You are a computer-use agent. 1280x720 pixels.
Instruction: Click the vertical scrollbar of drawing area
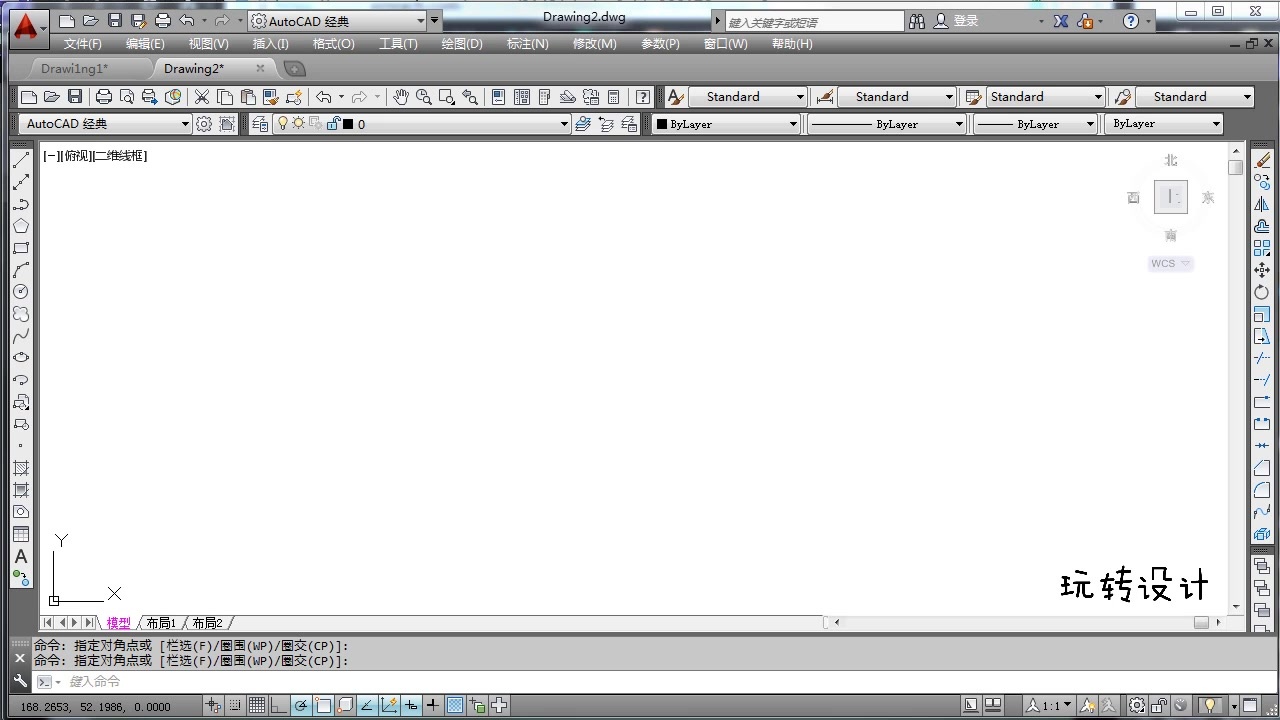(x=1236, y=381)
